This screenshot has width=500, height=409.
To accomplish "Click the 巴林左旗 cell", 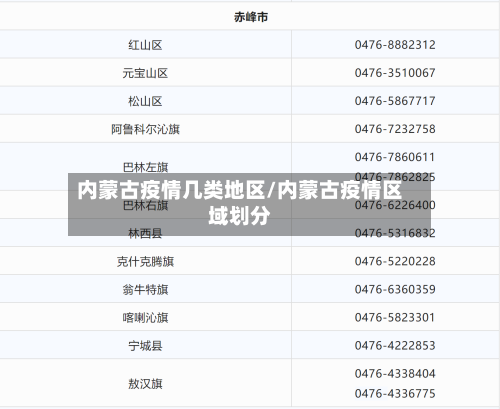I will click(x=145, y=167).
